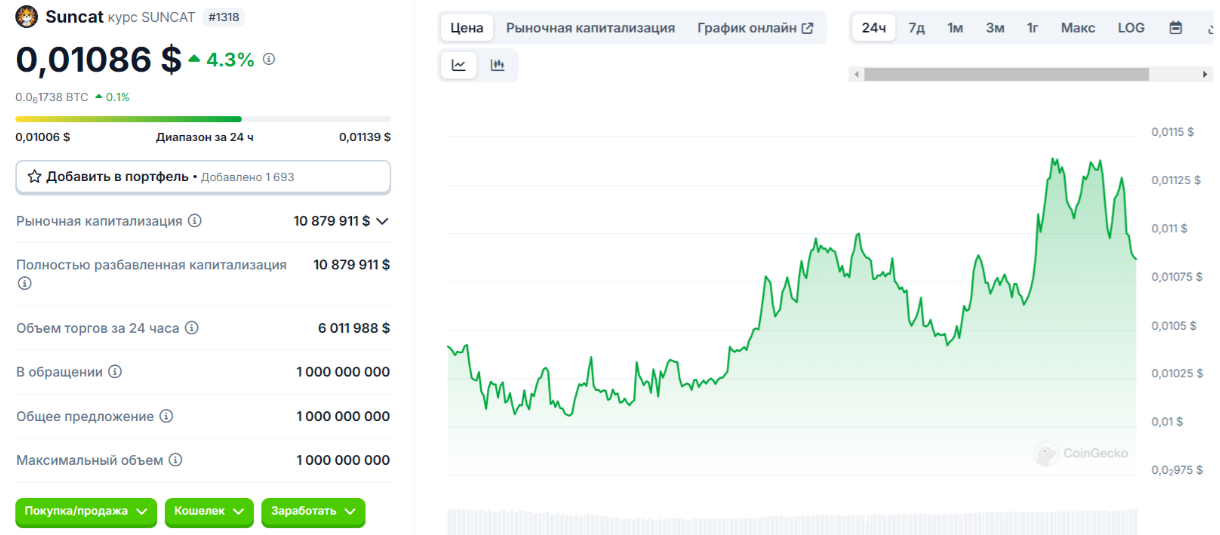
Task: Select the Цена tab
Action: 467,28
